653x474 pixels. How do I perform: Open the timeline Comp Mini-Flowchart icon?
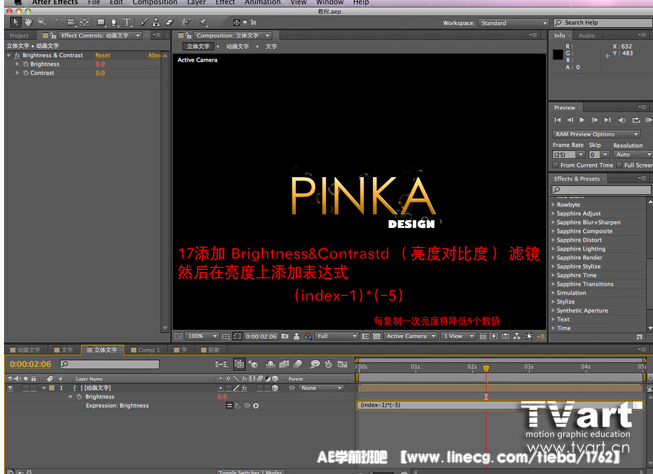pyautogui.click(x=221, y=364)
